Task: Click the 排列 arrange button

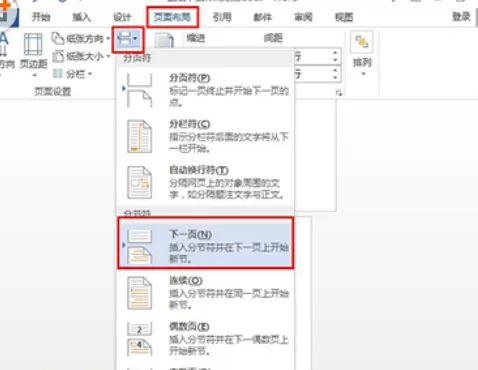Action: [362, 53]
